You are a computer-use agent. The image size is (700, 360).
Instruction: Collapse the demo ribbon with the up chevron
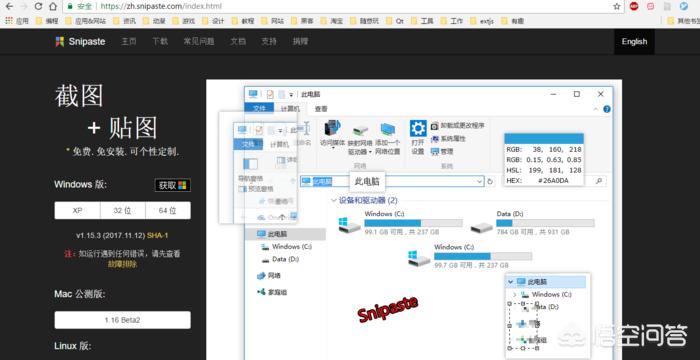click(x=596, y=109)
